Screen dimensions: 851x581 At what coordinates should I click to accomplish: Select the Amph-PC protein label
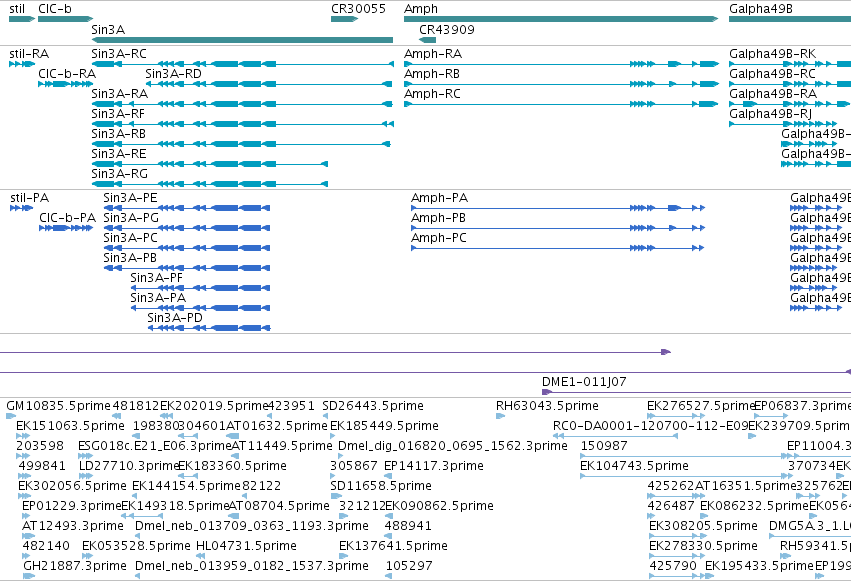pyautogui.click(x=439, y=238)
